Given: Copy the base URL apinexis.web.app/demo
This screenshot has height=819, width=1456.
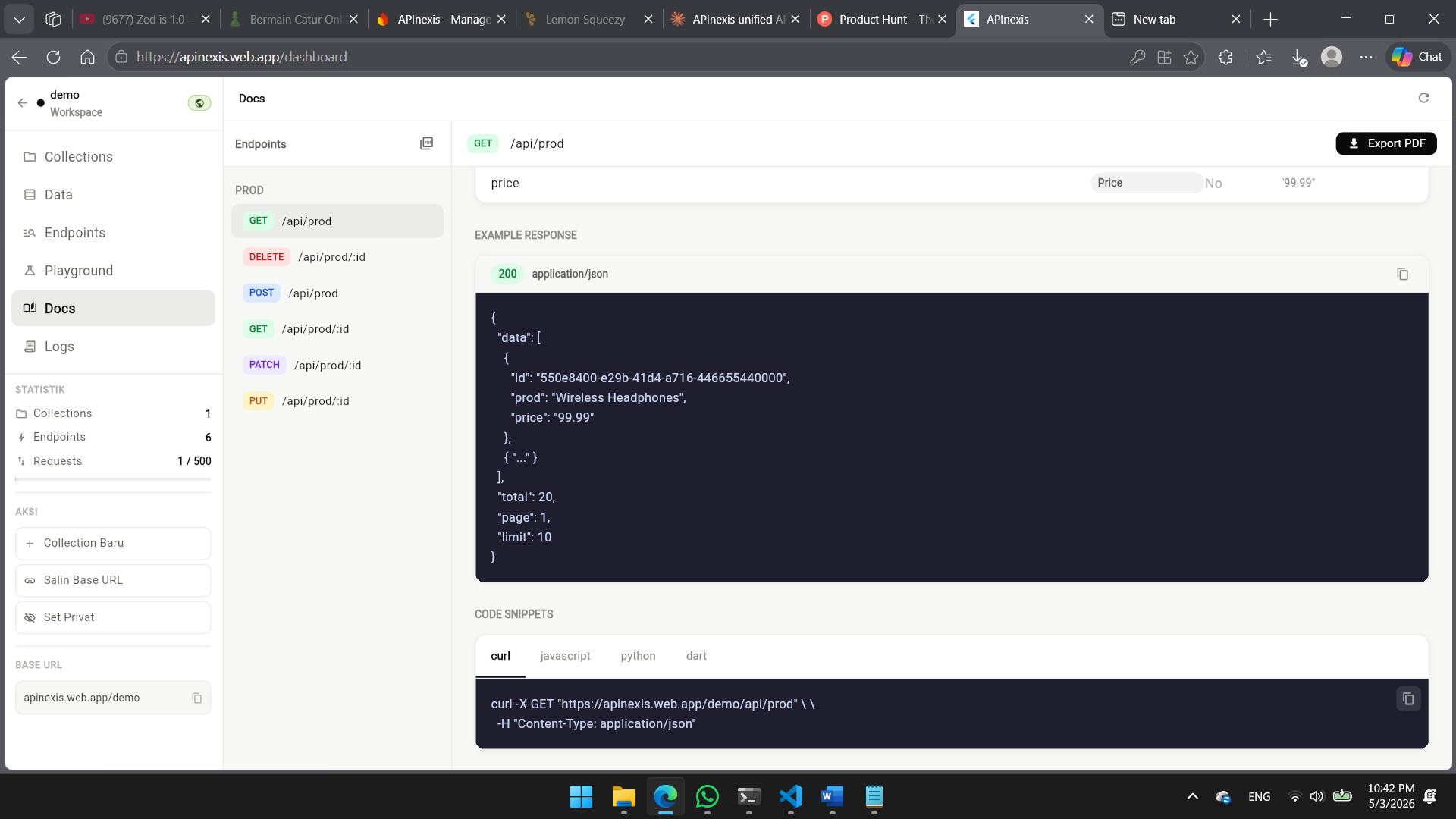Looking at the screenshot, I should 196,698.
